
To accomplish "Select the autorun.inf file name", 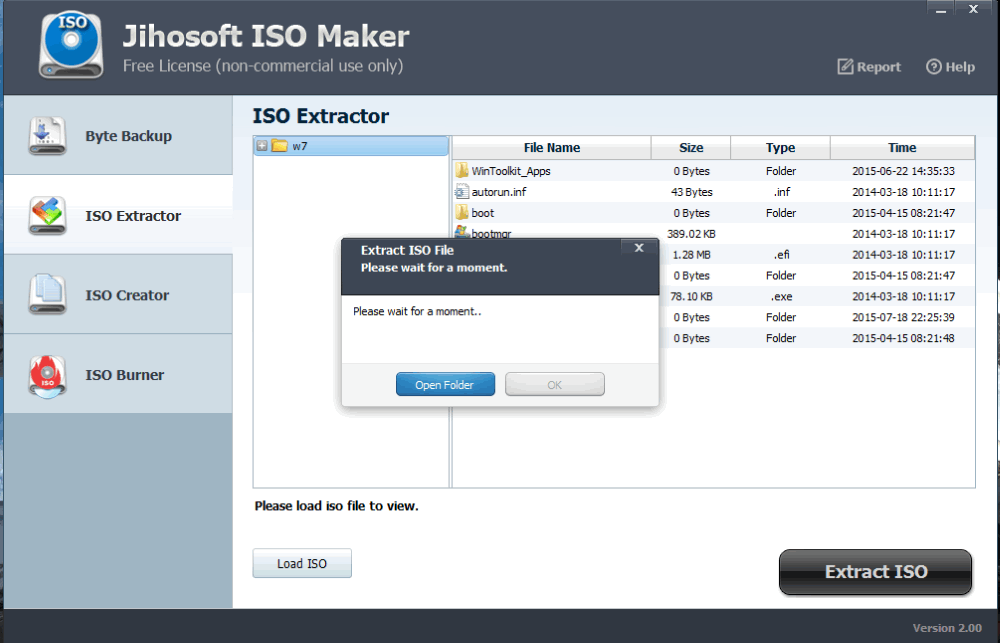I will click(x=499, y=192).
